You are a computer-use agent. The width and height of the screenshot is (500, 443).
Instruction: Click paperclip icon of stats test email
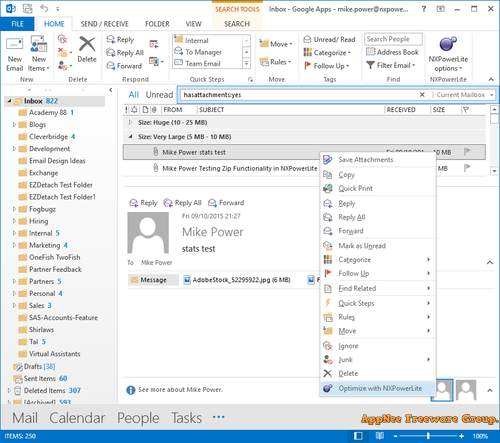coord(155,152)
